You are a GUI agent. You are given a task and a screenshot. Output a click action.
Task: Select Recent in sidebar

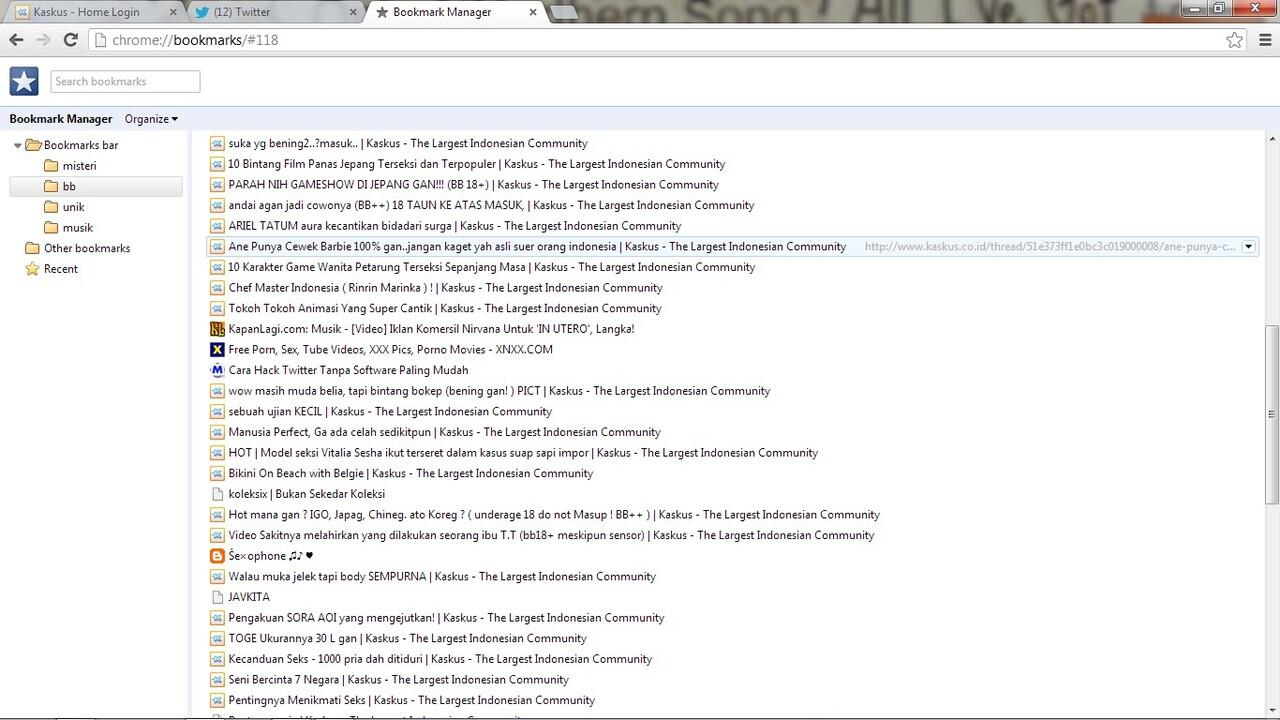pyautogui.click(x=61, y=269)
